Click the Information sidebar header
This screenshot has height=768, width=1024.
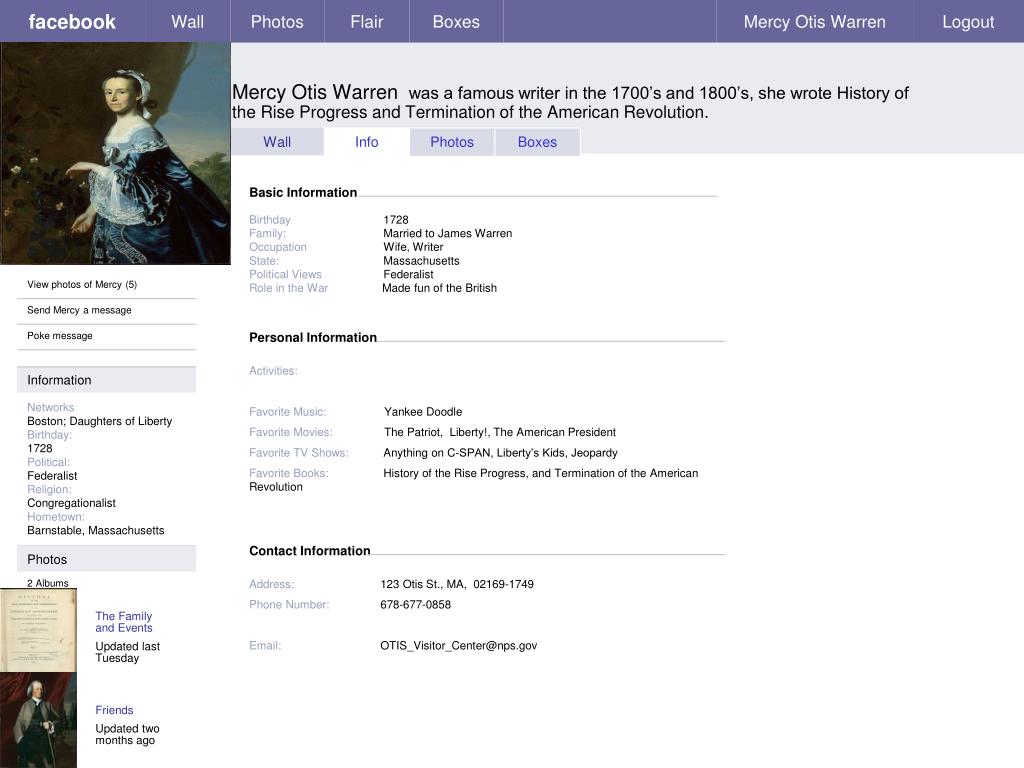point(106,379)
